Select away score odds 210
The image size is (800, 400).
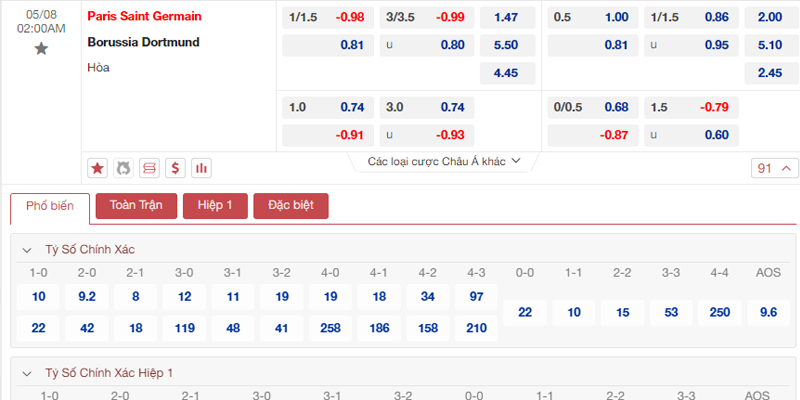[x=476, y=329]
